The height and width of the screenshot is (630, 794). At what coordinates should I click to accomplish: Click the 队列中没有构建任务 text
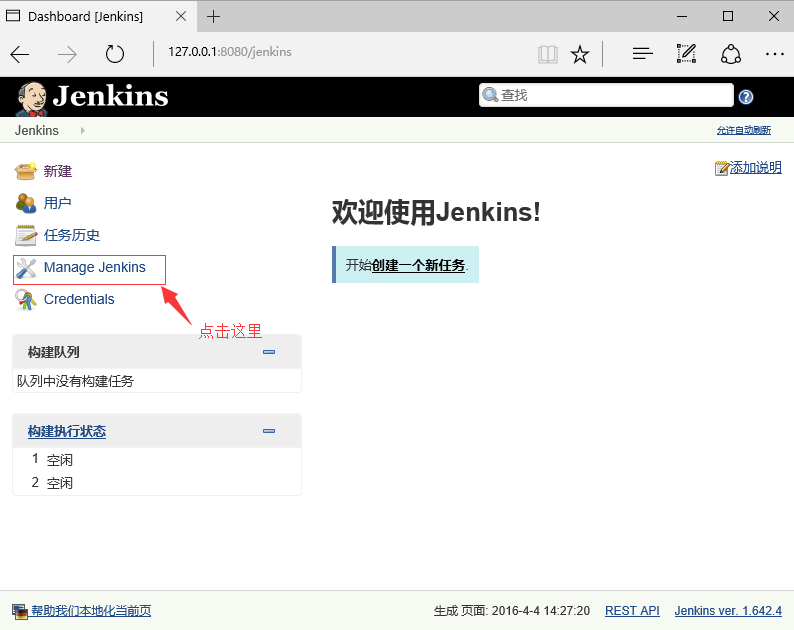pos(75,381)
